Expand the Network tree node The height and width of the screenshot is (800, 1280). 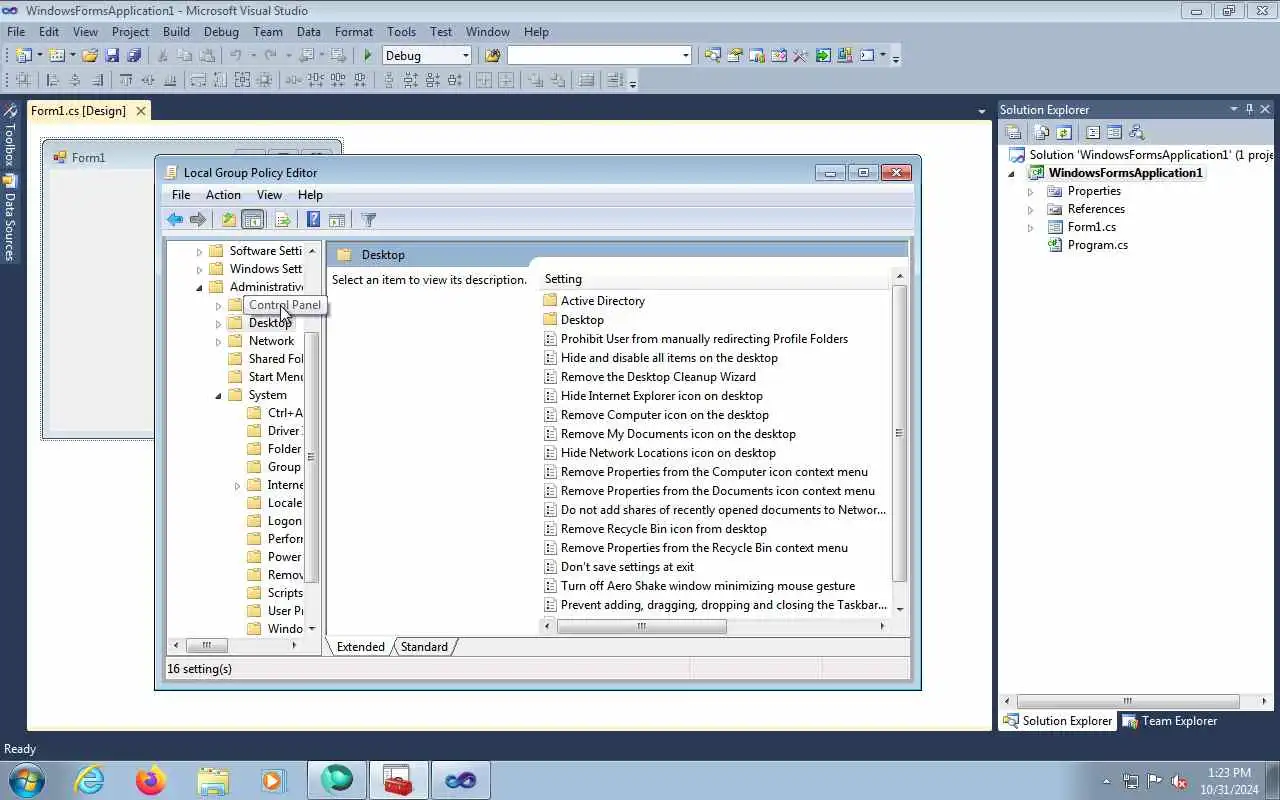coord(219,342)
